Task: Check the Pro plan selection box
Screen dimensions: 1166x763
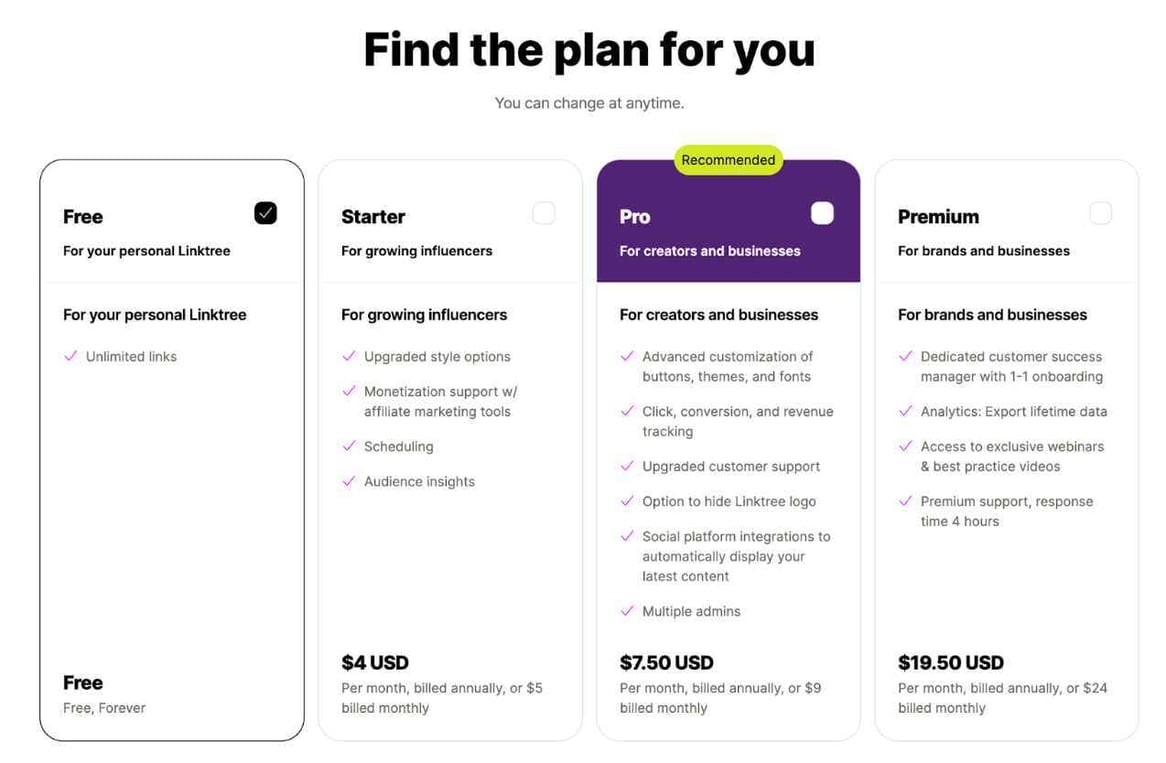Action: [822, 212]
